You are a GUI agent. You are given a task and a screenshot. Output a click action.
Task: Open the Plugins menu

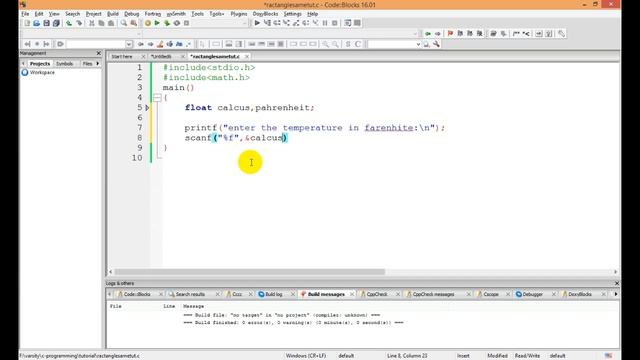click(239, 14)
